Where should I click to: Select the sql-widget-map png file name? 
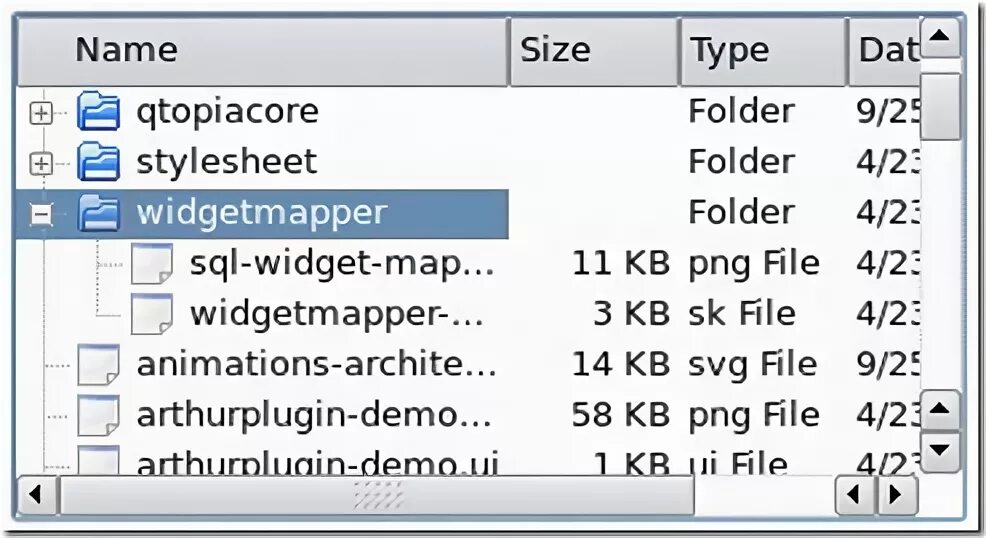342,263
